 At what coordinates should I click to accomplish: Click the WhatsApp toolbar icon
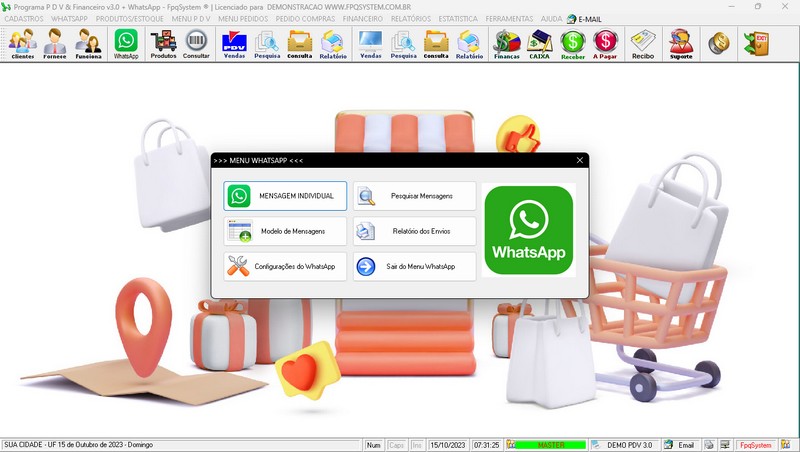pyautogui.click(x=126, y=44)
